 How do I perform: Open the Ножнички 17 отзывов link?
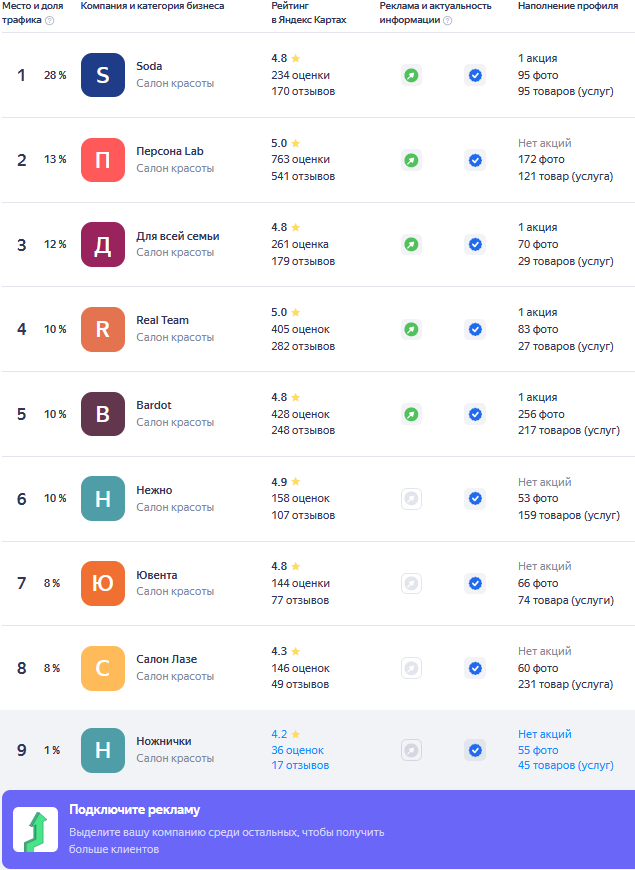tap(300, 766)
